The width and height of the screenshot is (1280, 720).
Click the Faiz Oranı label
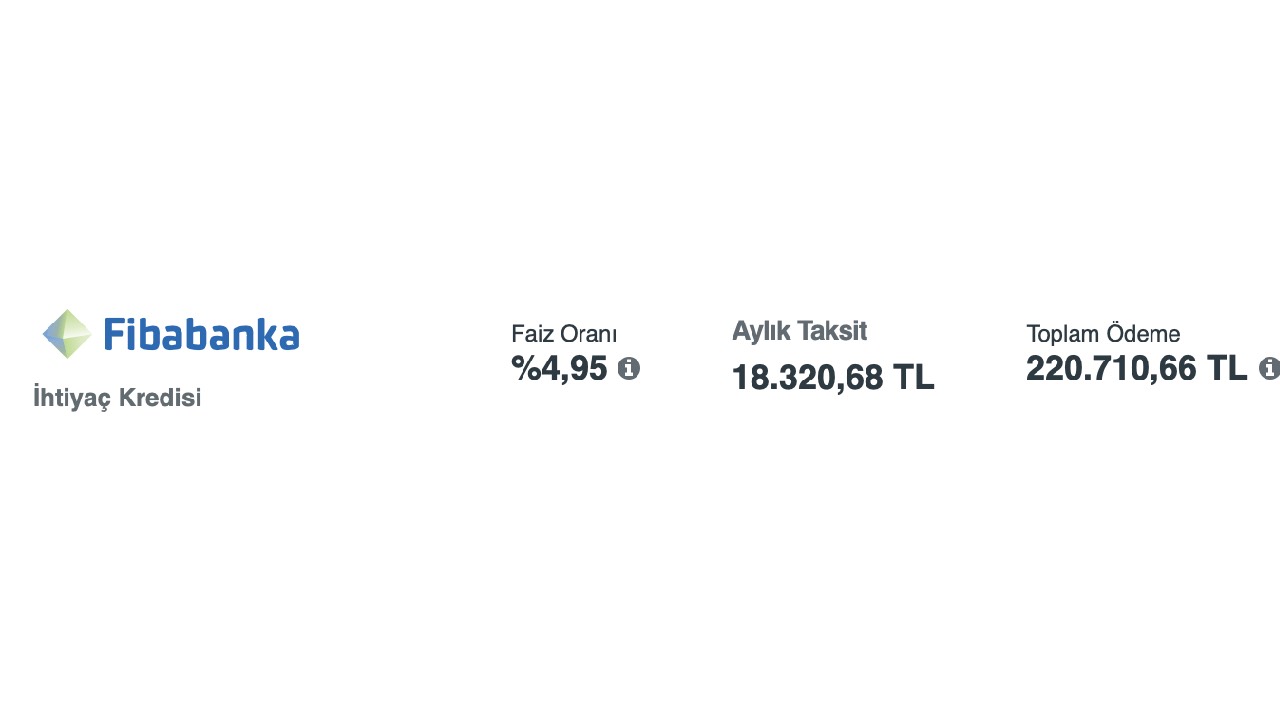click(564, 334)
